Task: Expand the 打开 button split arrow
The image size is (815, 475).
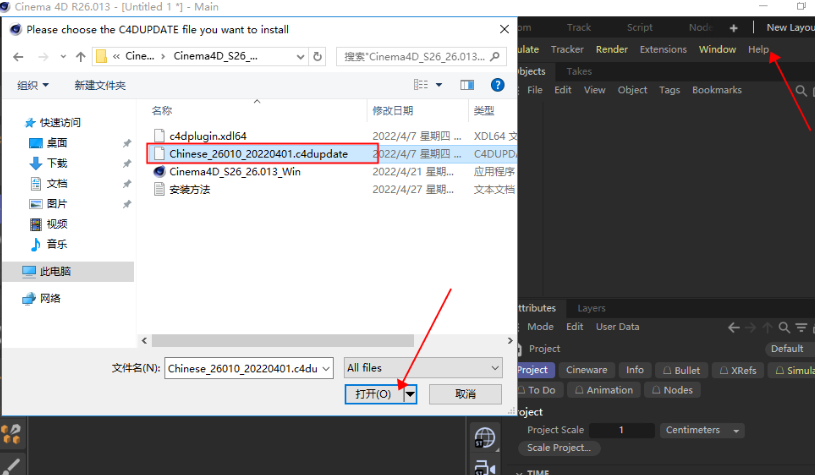Action: pos(410,394)
